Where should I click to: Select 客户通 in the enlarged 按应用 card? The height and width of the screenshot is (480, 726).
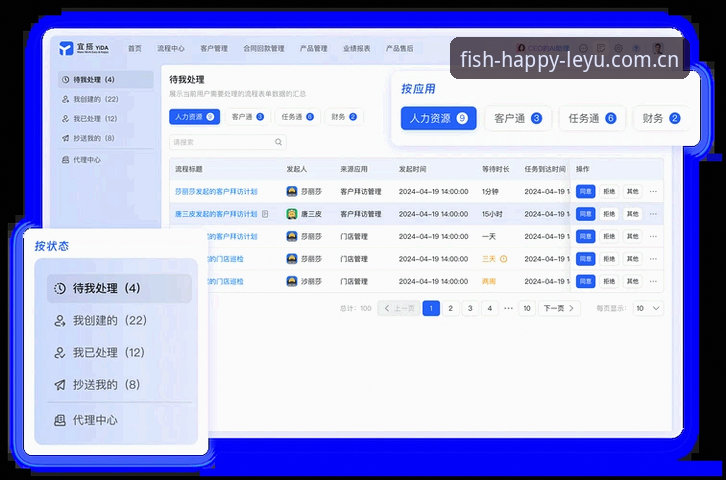(518, 118)
